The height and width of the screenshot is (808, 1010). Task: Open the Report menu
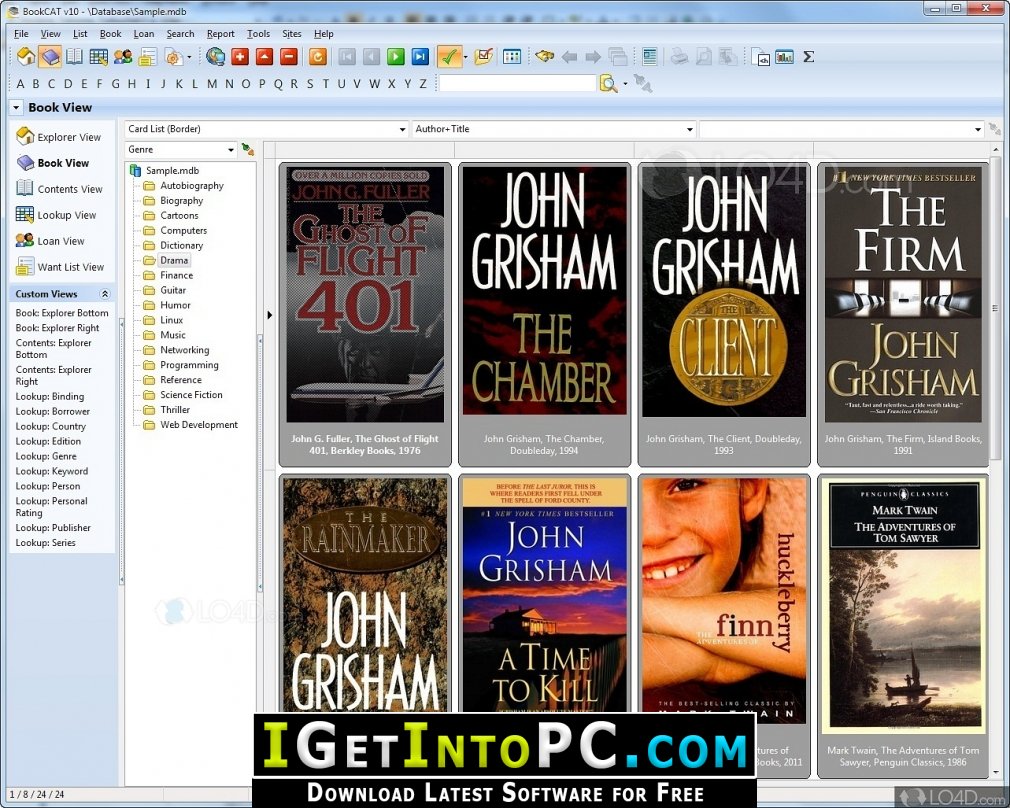[x=220, y=34]
